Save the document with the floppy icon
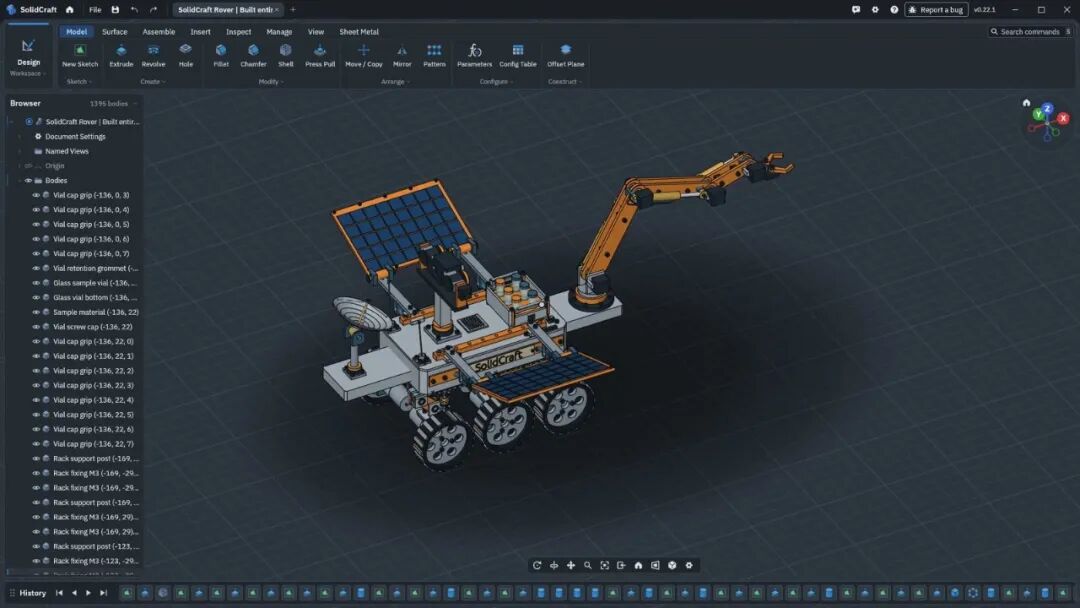Screen dimensions: 1080x608 point(115,10)
